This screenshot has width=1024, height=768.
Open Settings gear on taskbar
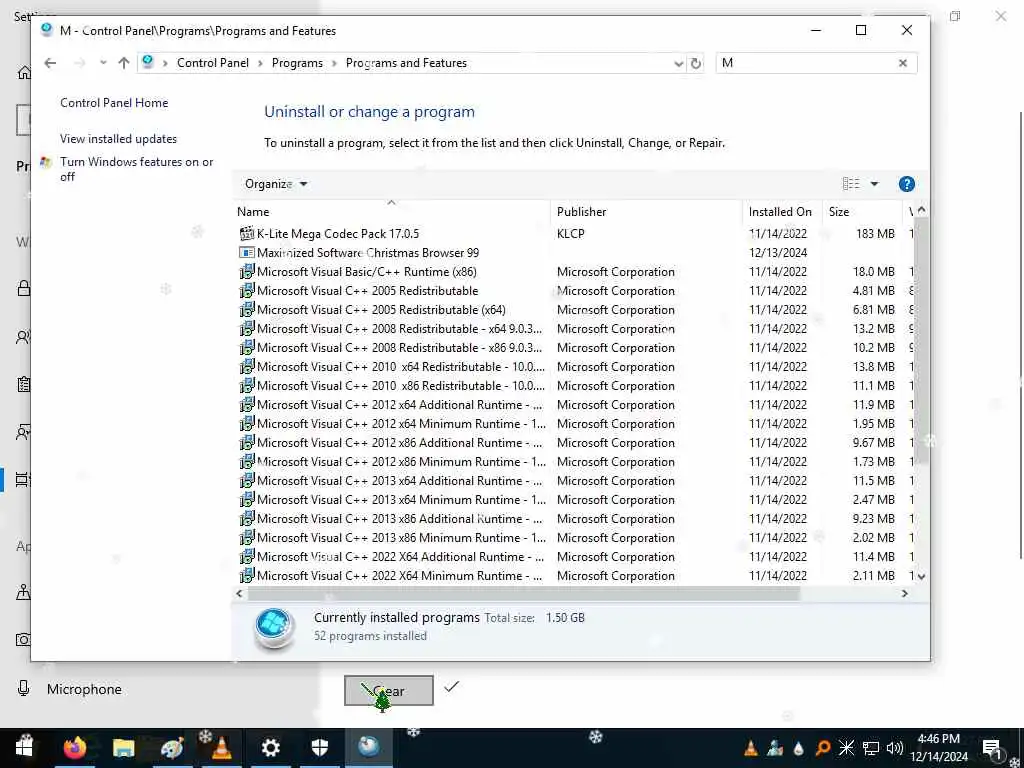pyautogui.click(x=270, y=748)
